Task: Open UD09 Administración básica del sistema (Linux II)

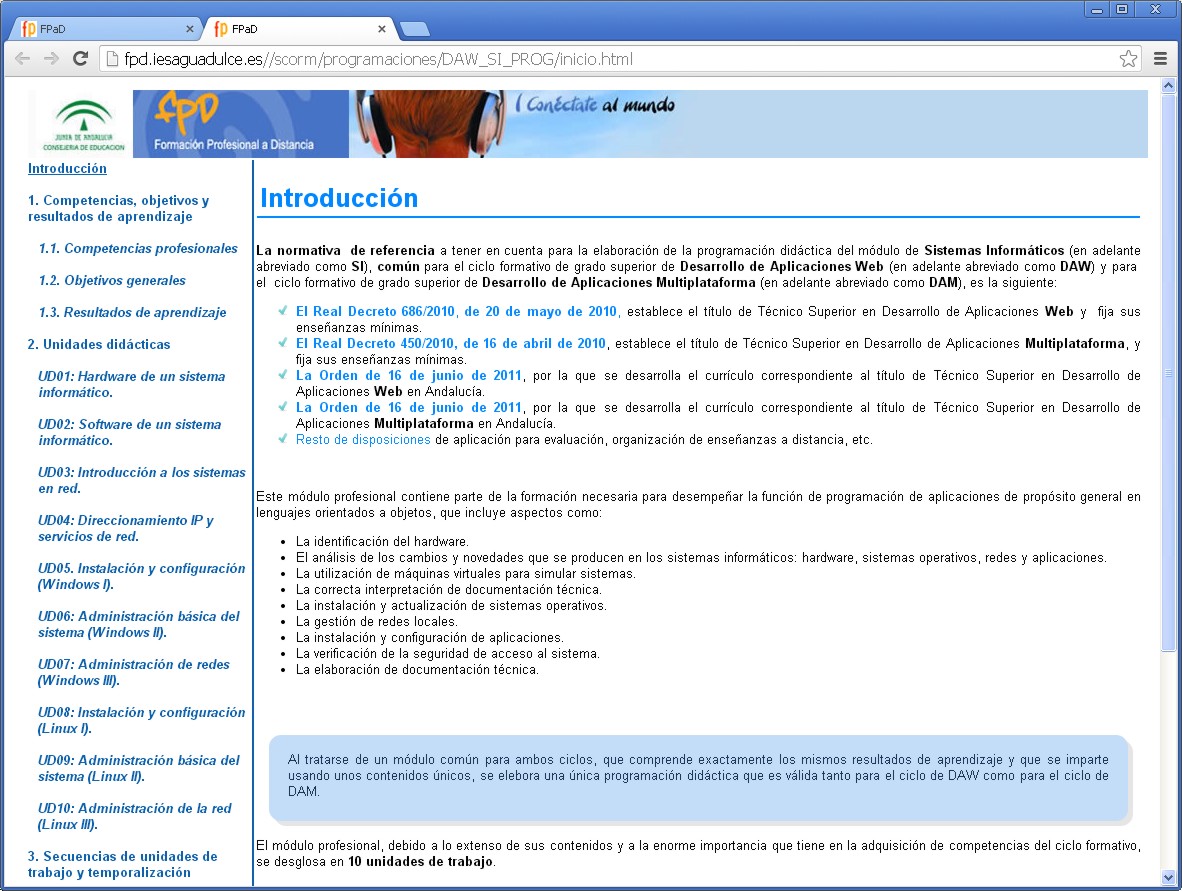Action: [139, 768]
